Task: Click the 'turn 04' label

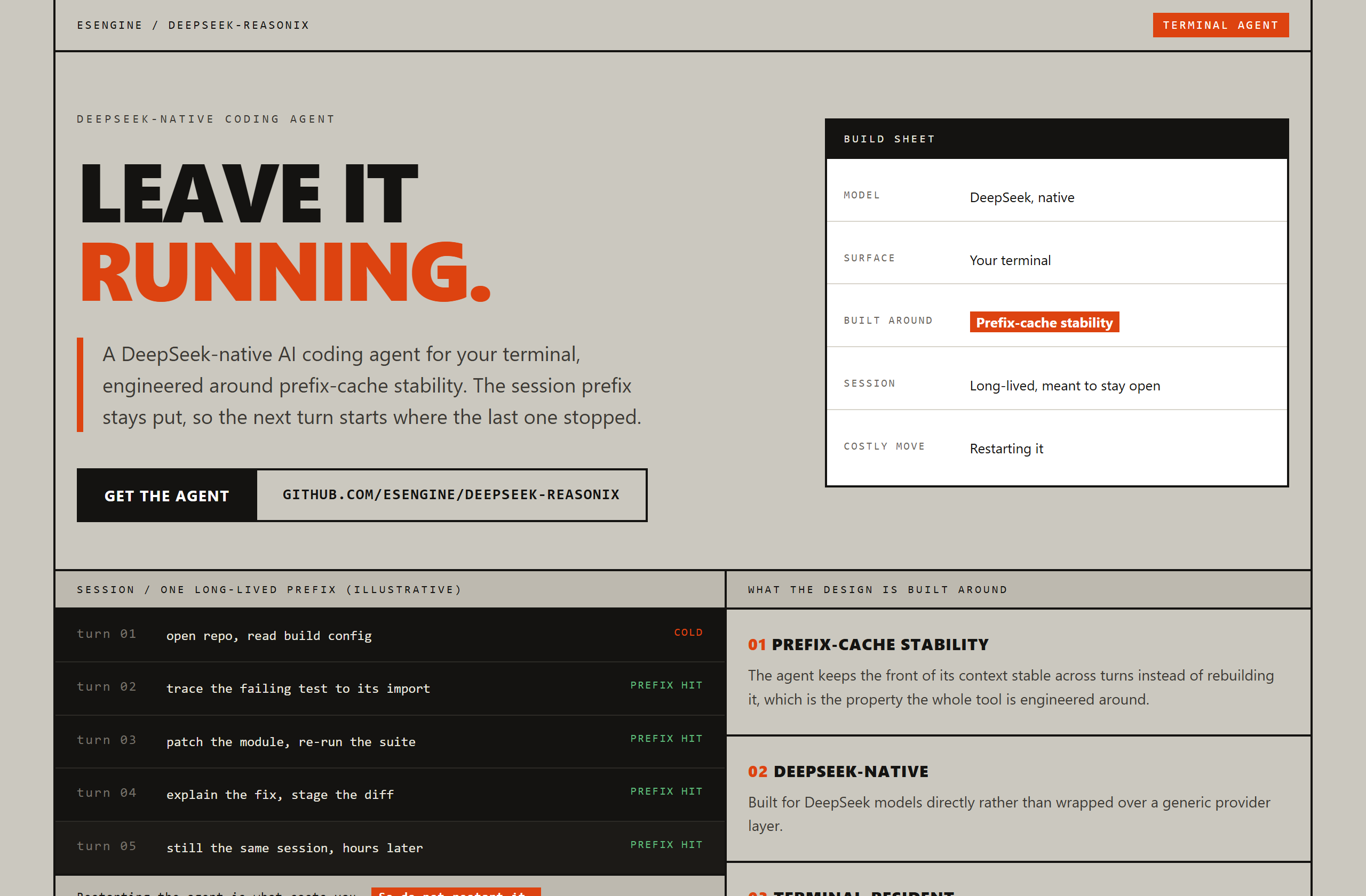Action: 106,792
